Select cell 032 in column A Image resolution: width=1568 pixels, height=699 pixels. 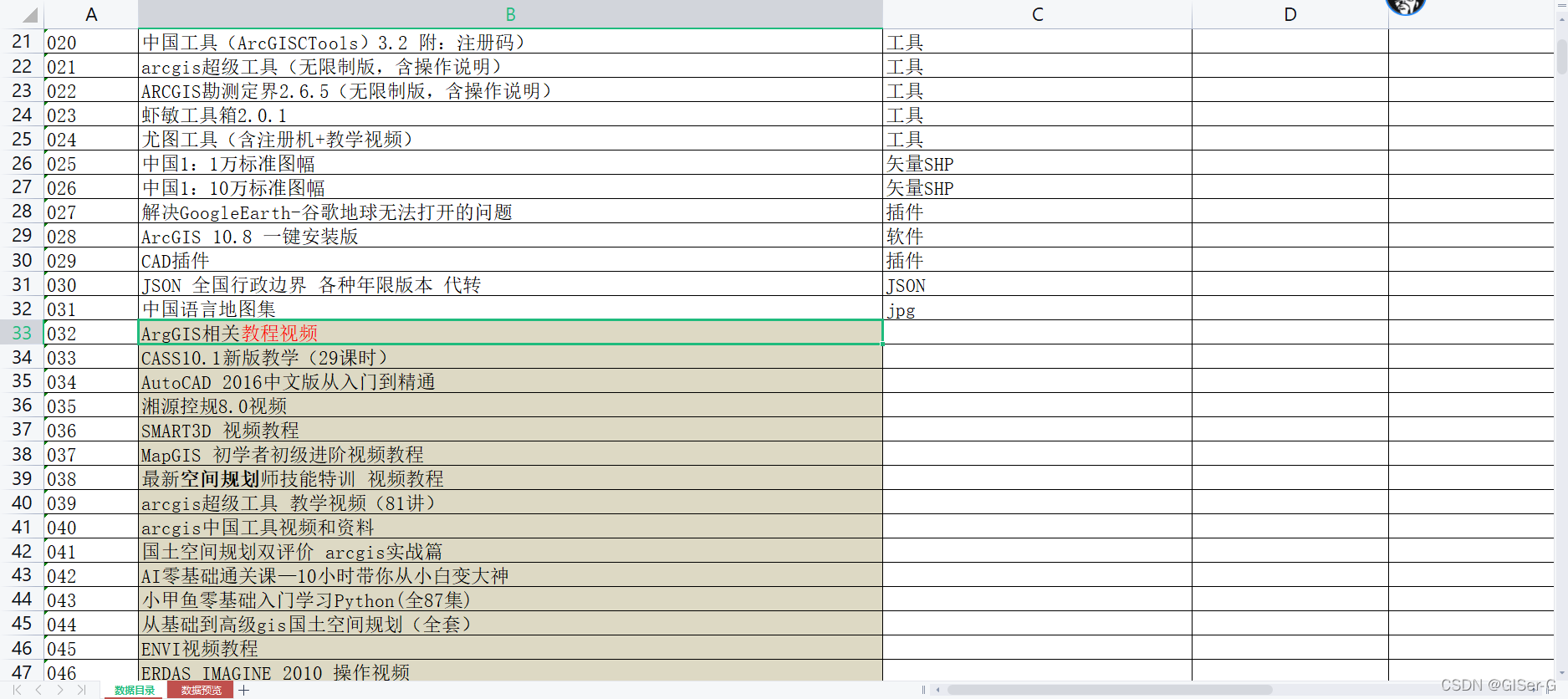click(x=91, y=333)
